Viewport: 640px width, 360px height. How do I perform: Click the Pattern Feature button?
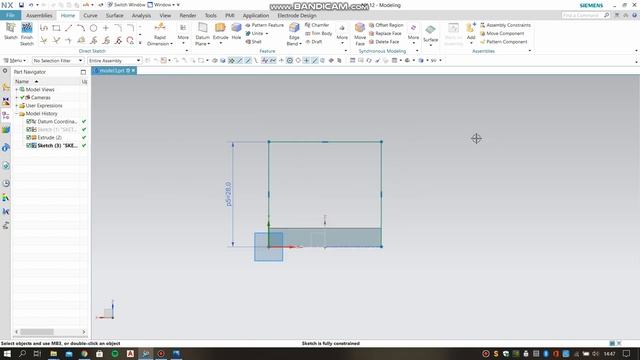click(x=264, y=25)
